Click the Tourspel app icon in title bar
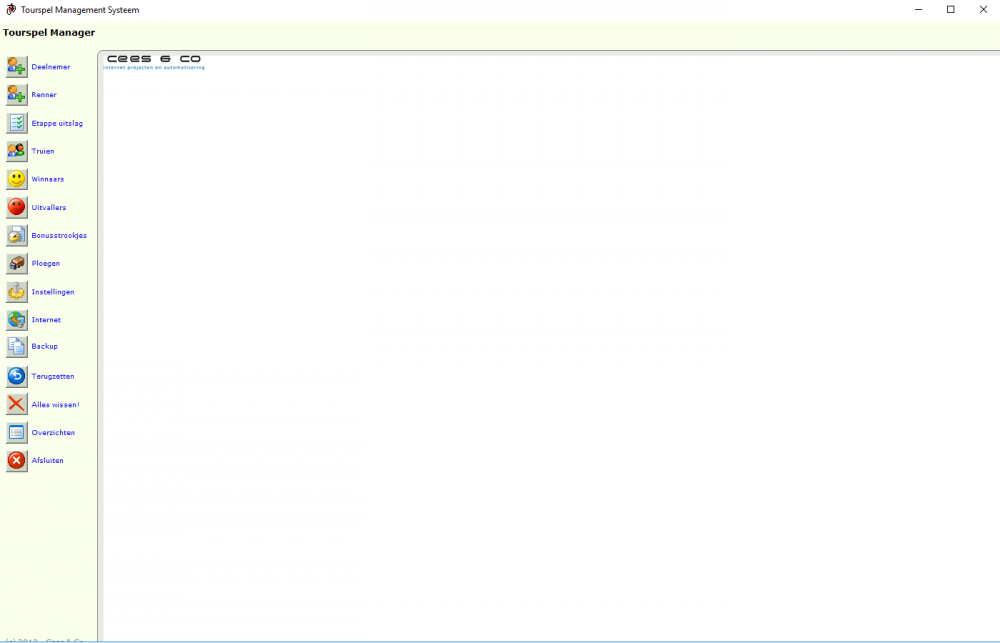Viewport: 1000px width, 643px height. pyautogui.click(x=11, y=10)
